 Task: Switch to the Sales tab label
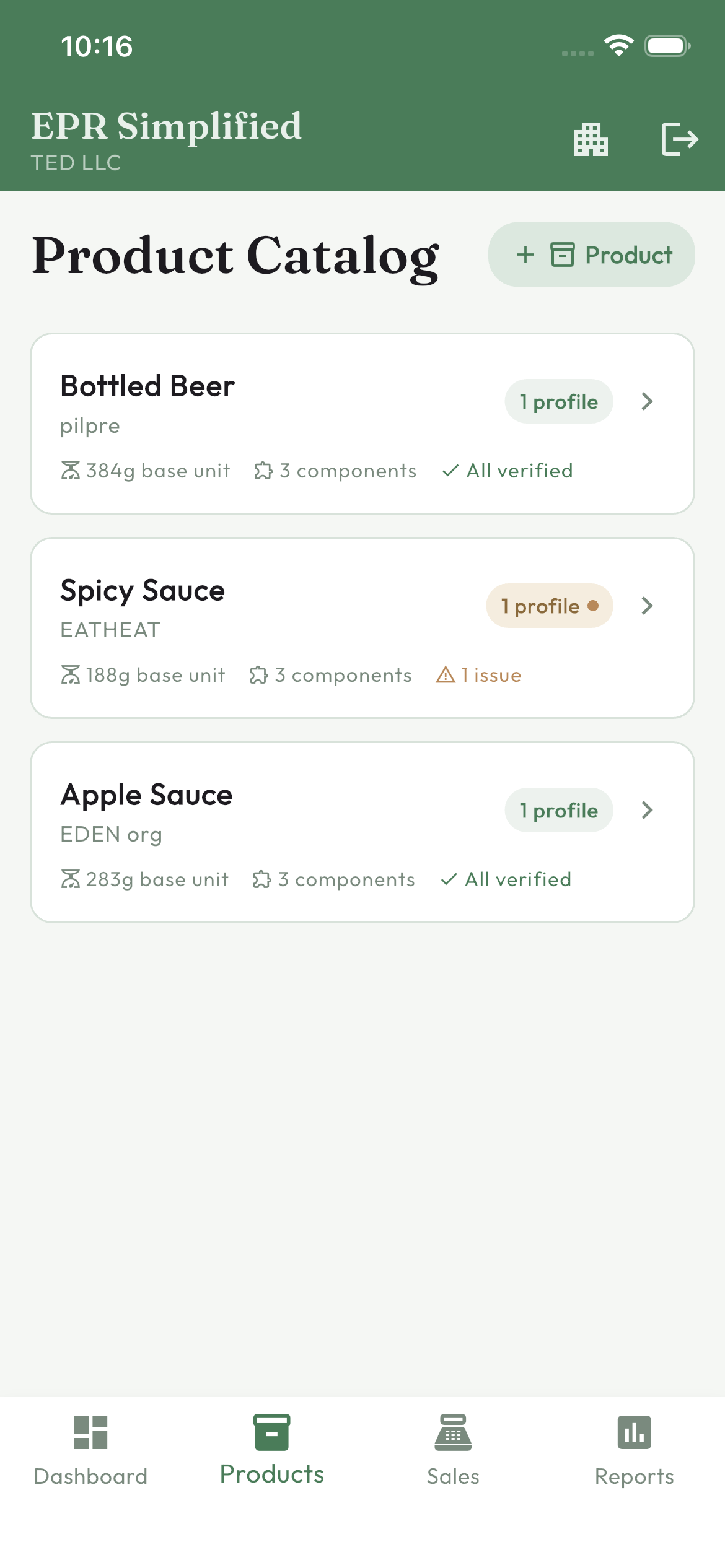[453, 1476]
